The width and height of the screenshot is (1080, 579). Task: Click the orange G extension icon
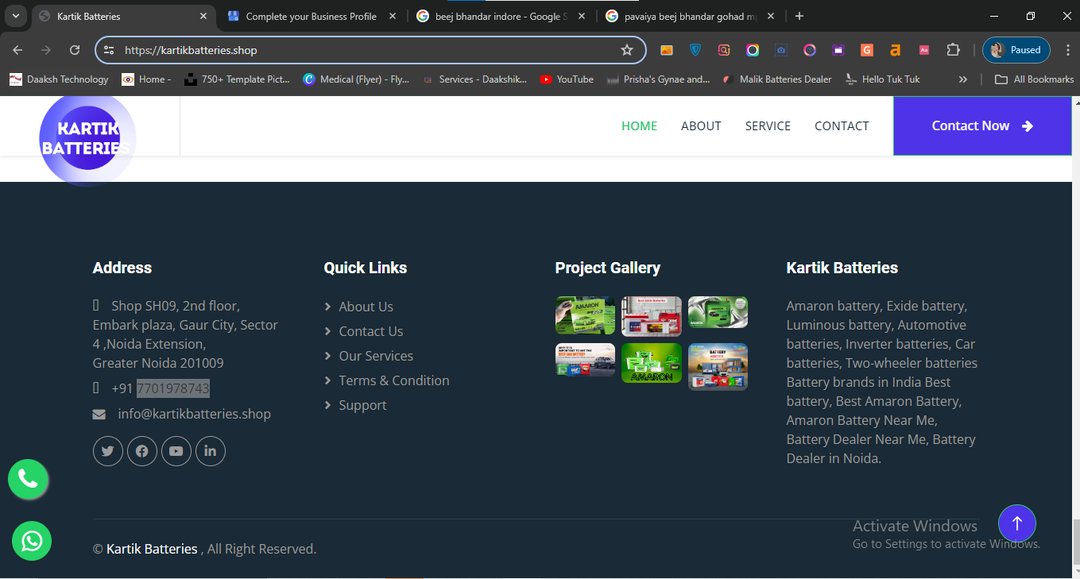pos(866,50)
